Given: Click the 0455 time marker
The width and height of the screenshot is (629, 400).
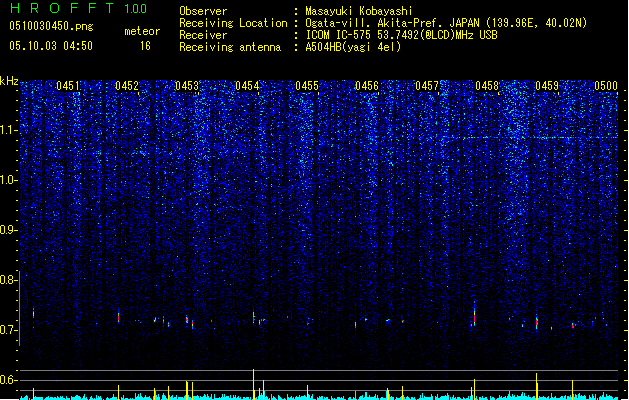Looking at the screenshot, I should click(x=307, y=86).
